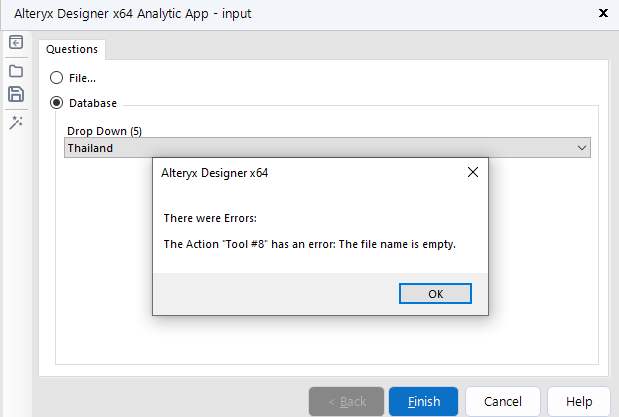This screenshot has width=619, height=417.
Task: Expand the Drop Down arrow chevron
Action: [582, 148]
